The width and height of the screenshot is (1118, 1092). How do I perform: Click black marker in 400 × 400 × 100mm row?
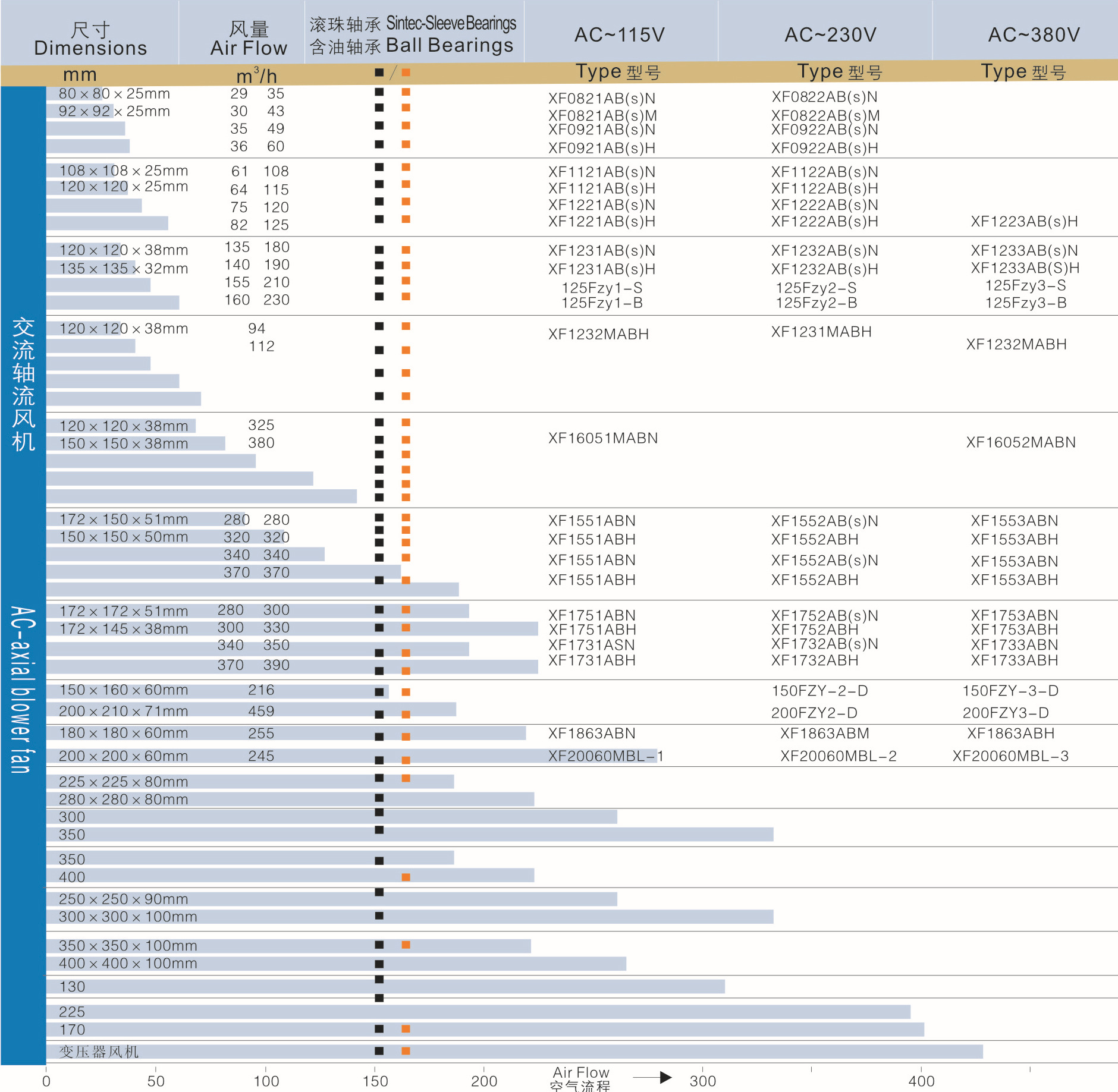[x=379, y=964]
